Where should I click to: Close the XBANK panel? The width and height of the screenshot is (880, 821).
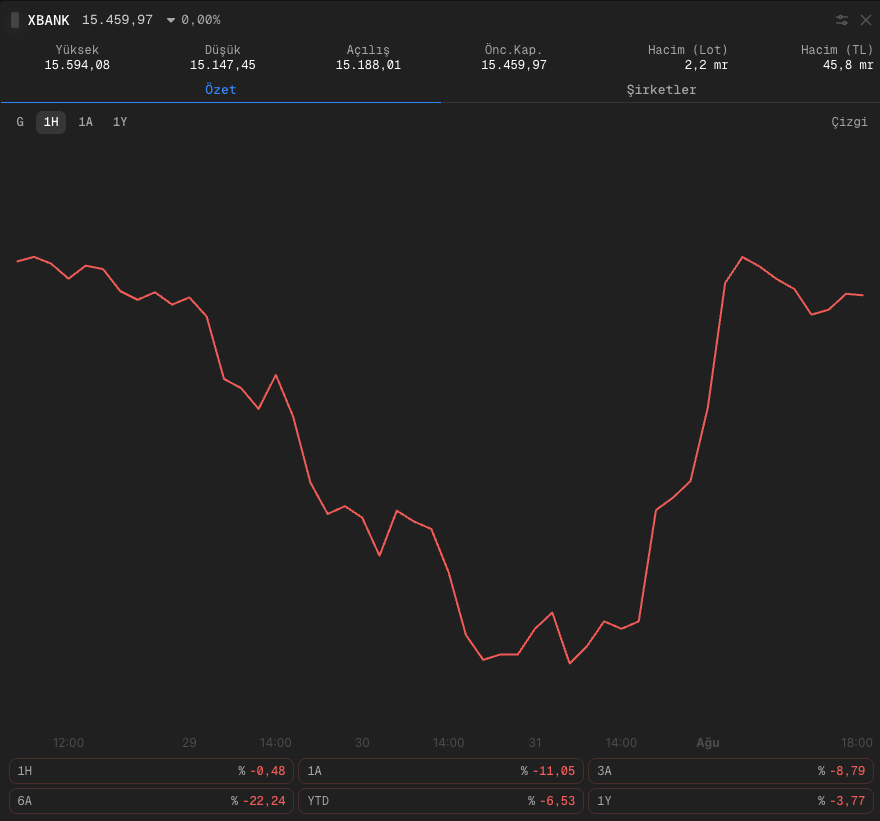pos(865,20)
